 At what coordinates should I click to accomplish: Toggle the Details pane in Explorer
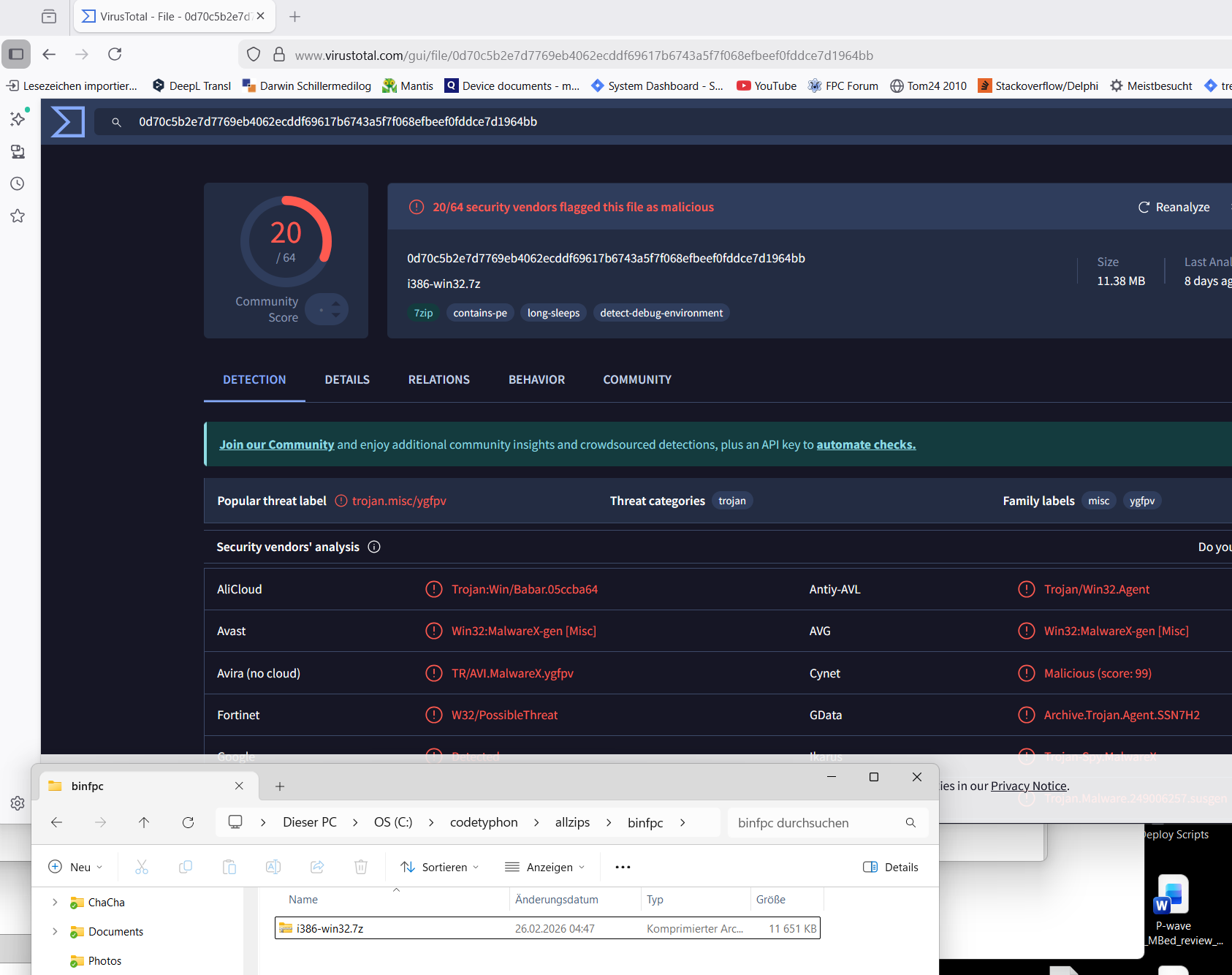point(891,867)
